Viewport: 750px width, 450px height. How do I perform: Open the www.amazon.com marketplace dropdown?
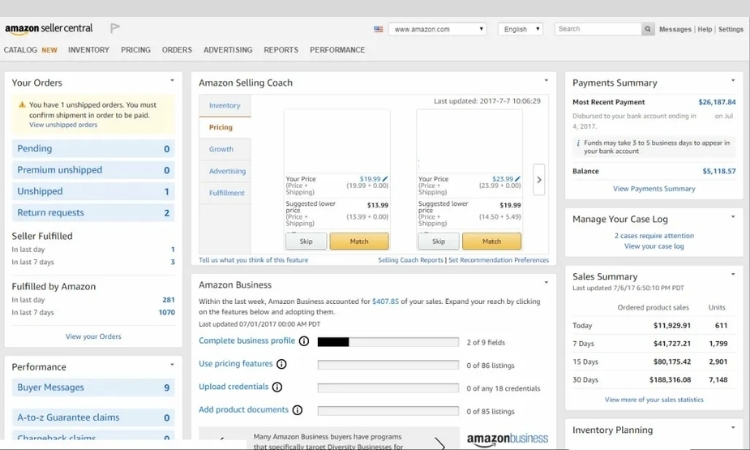pos(438,29)
